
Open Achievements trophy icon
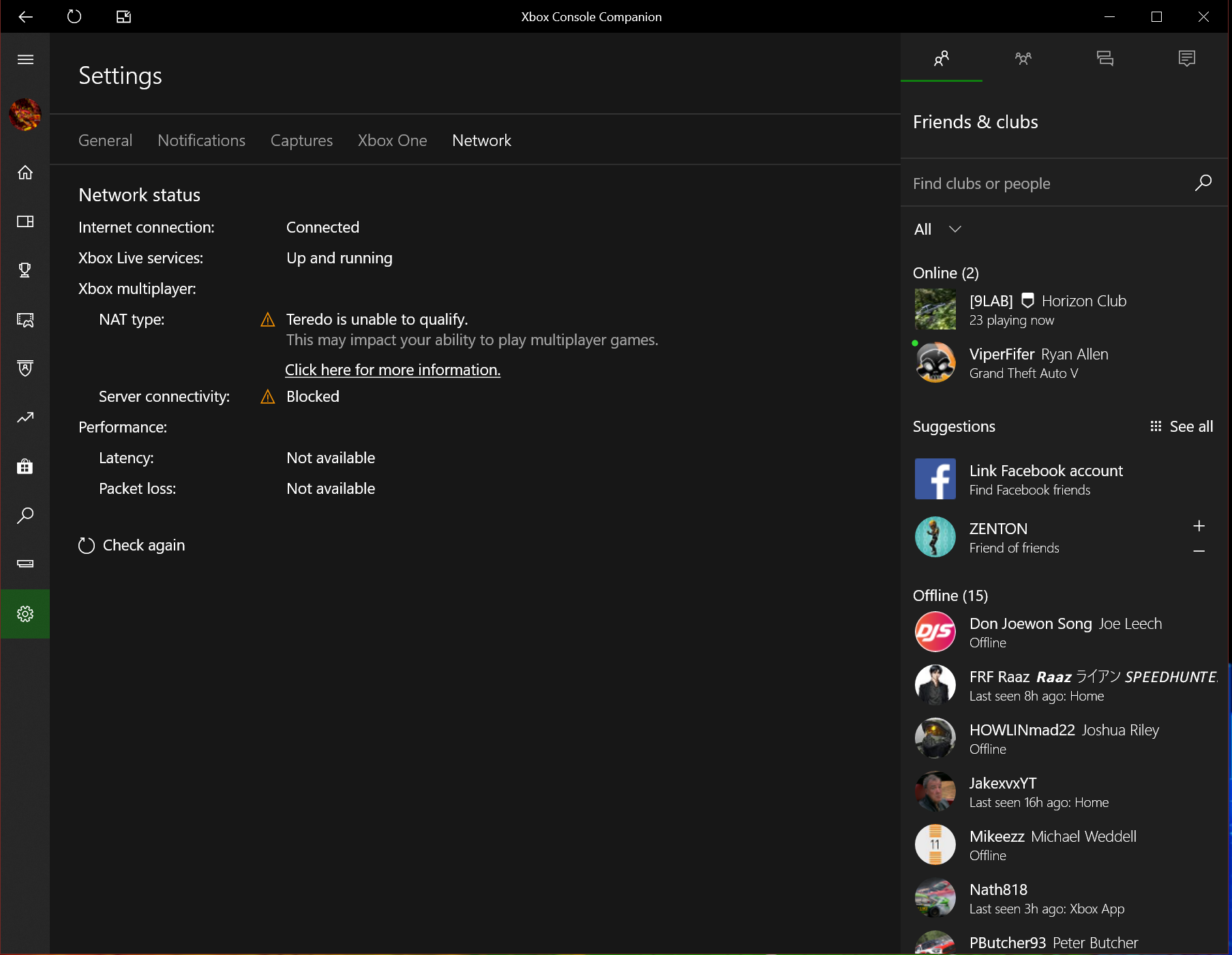pyautogui.click(x=25, y=270)
